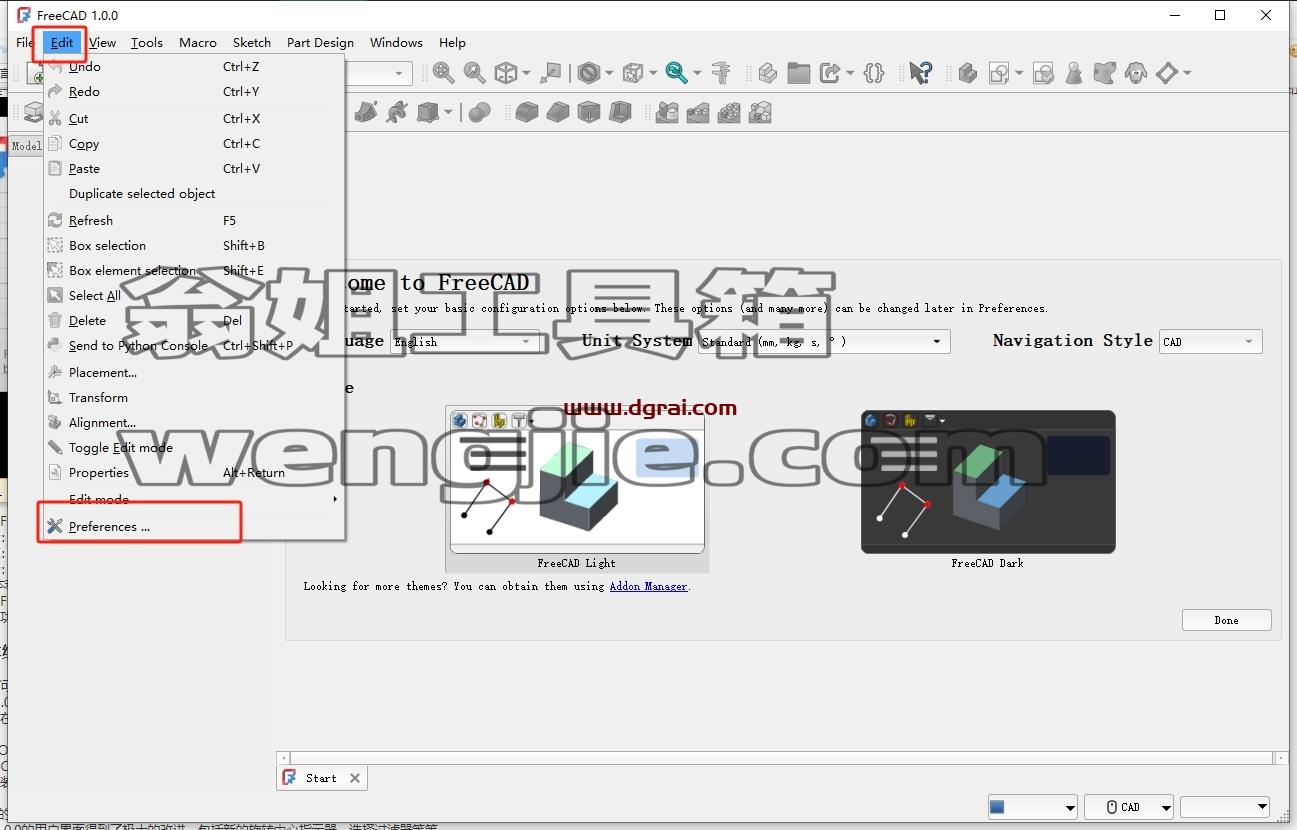The image size is (1297, 830).
Task: Select Undo in the Edit menu
Action: point(194,67)
